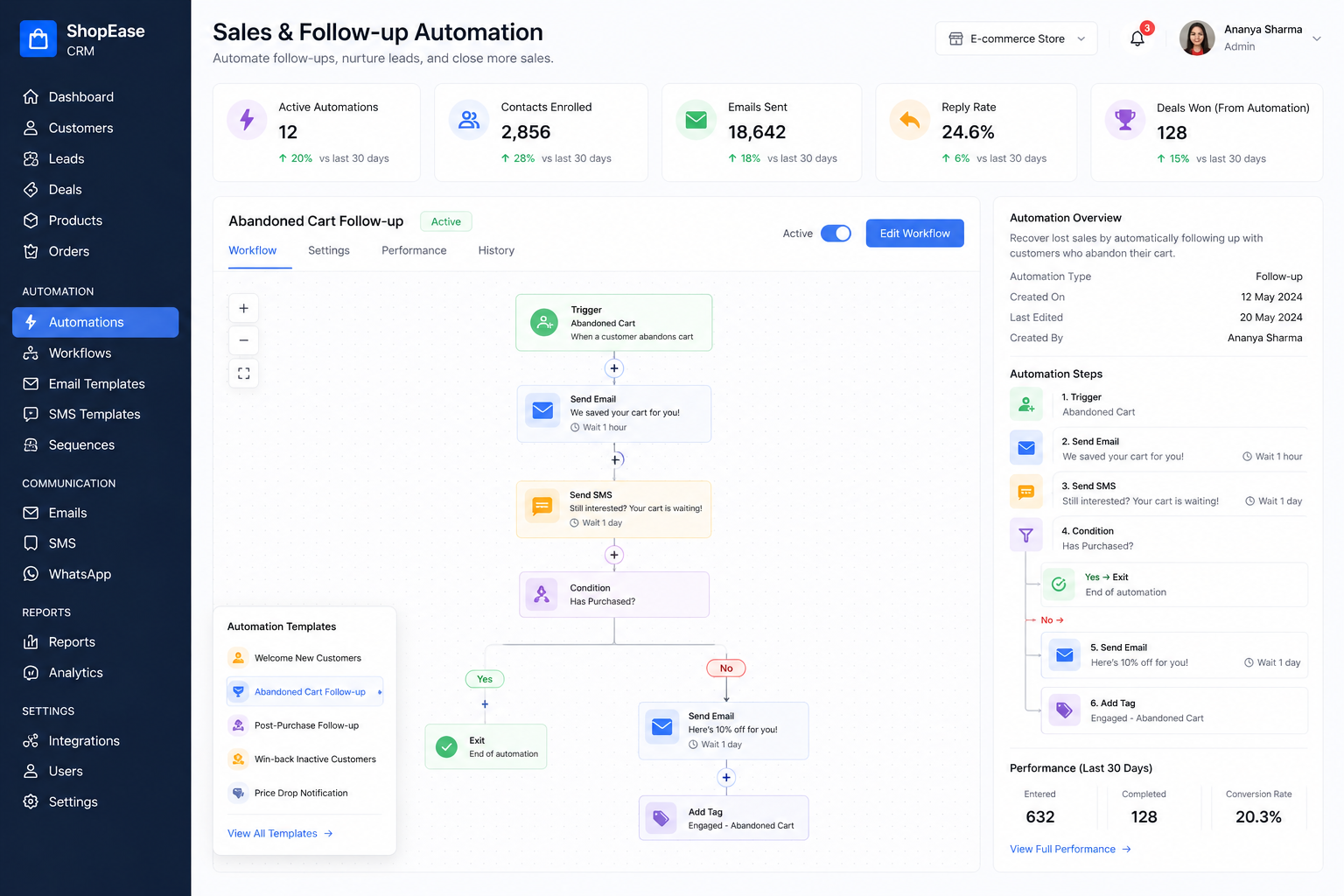1344x896 pixels.
Task: Click step 1 Trigger icon in overview
Action: (x=1026, y=403)
